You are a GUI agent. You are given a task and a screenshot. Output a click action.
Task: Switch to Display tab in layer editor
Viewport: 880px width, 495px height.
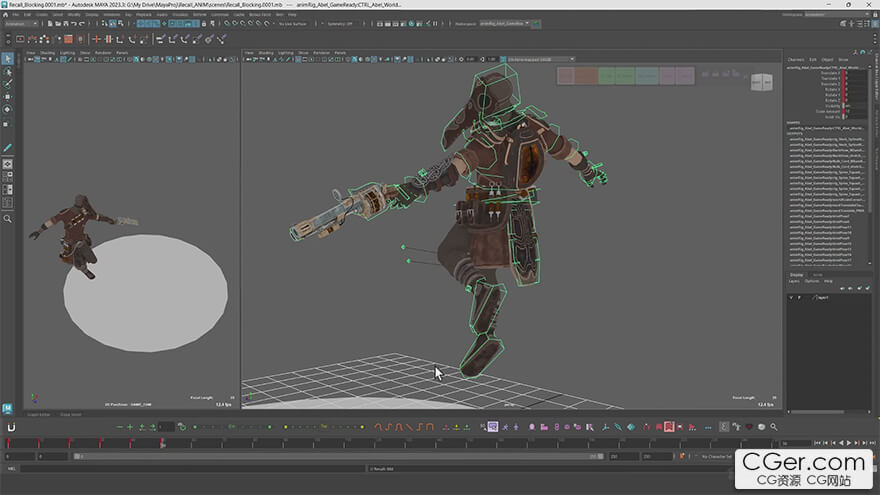pos(796,274)
